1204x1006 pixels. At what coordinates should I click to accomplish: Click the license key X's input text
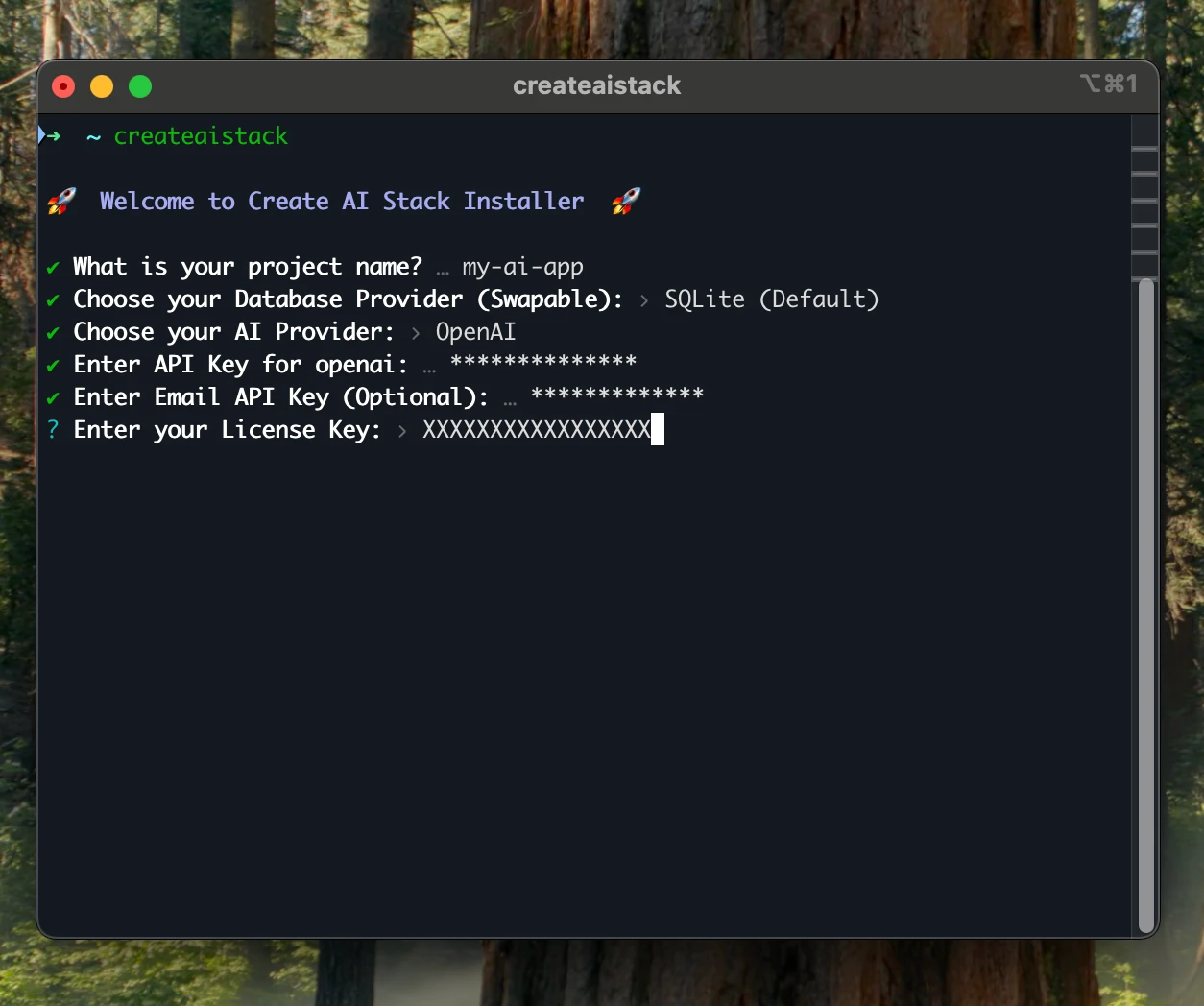click(x=536, y=430)
